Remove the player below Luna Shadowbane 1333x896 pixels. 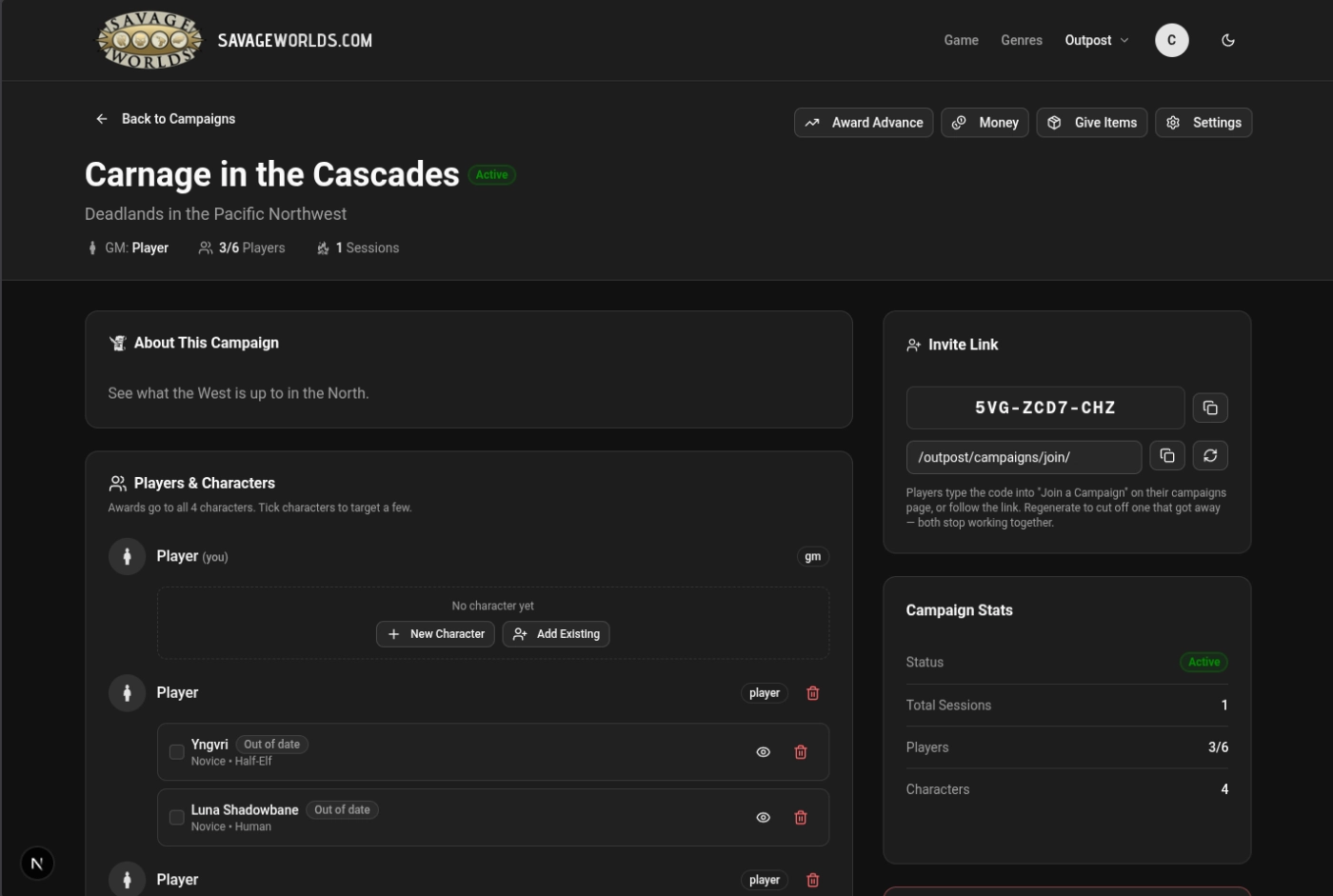(813, 880)
